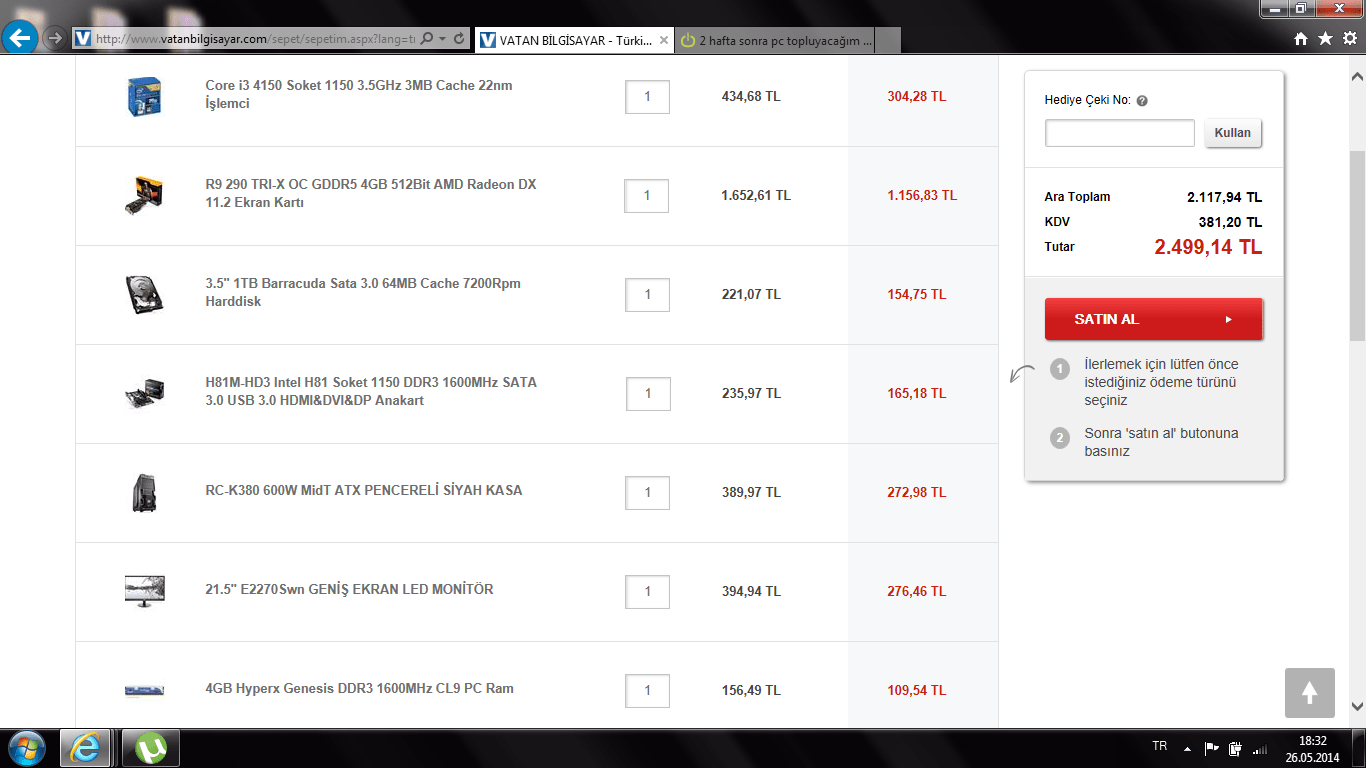Screen dimensions: 1366x768
Task: Open the browser Home icon
Action: coord(1301,39)
